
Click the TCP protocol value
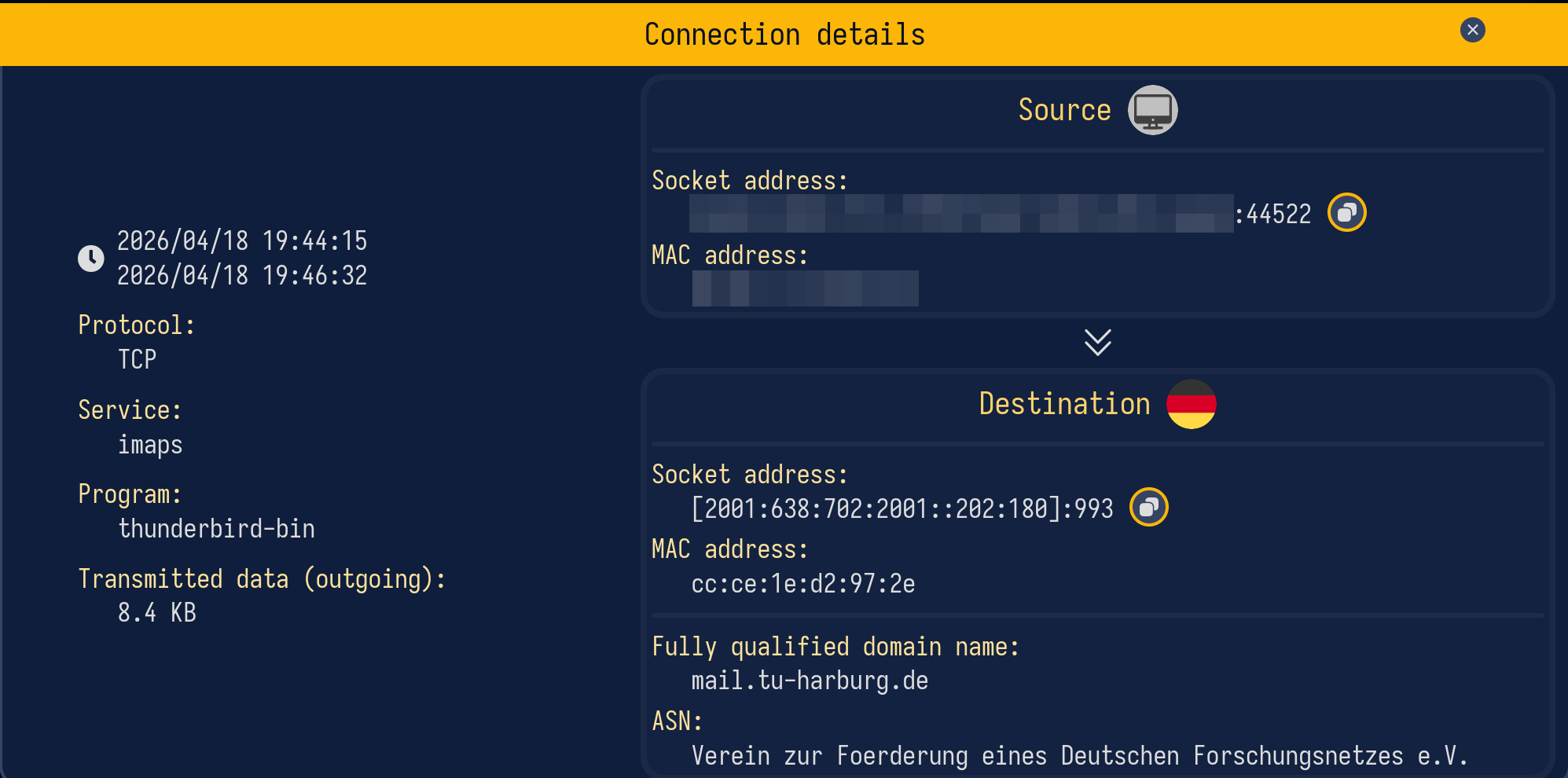pyautogui.click(x=138, y=360)
